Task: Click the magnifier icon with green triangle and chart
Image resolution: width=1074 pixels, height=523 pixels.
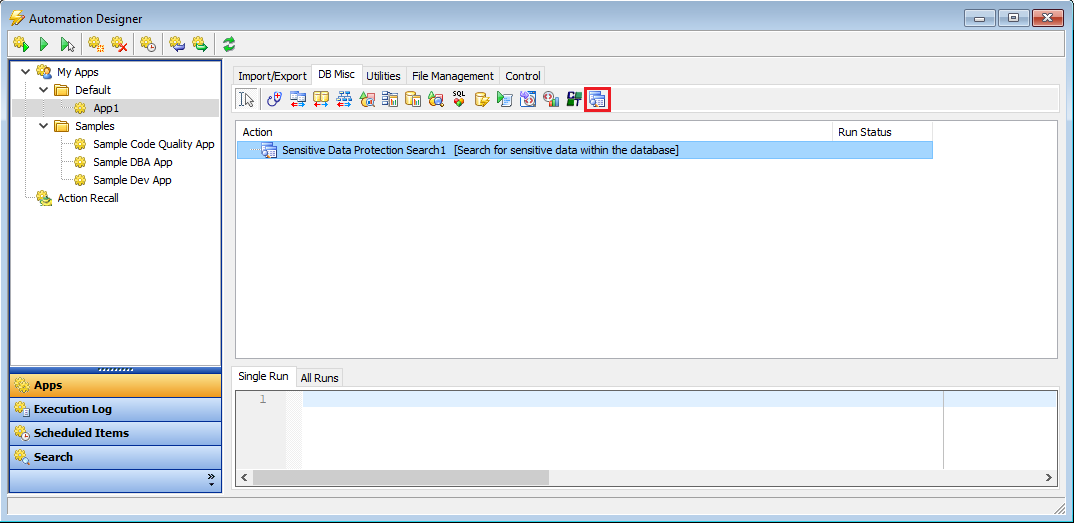Action: tap(367, 100)
